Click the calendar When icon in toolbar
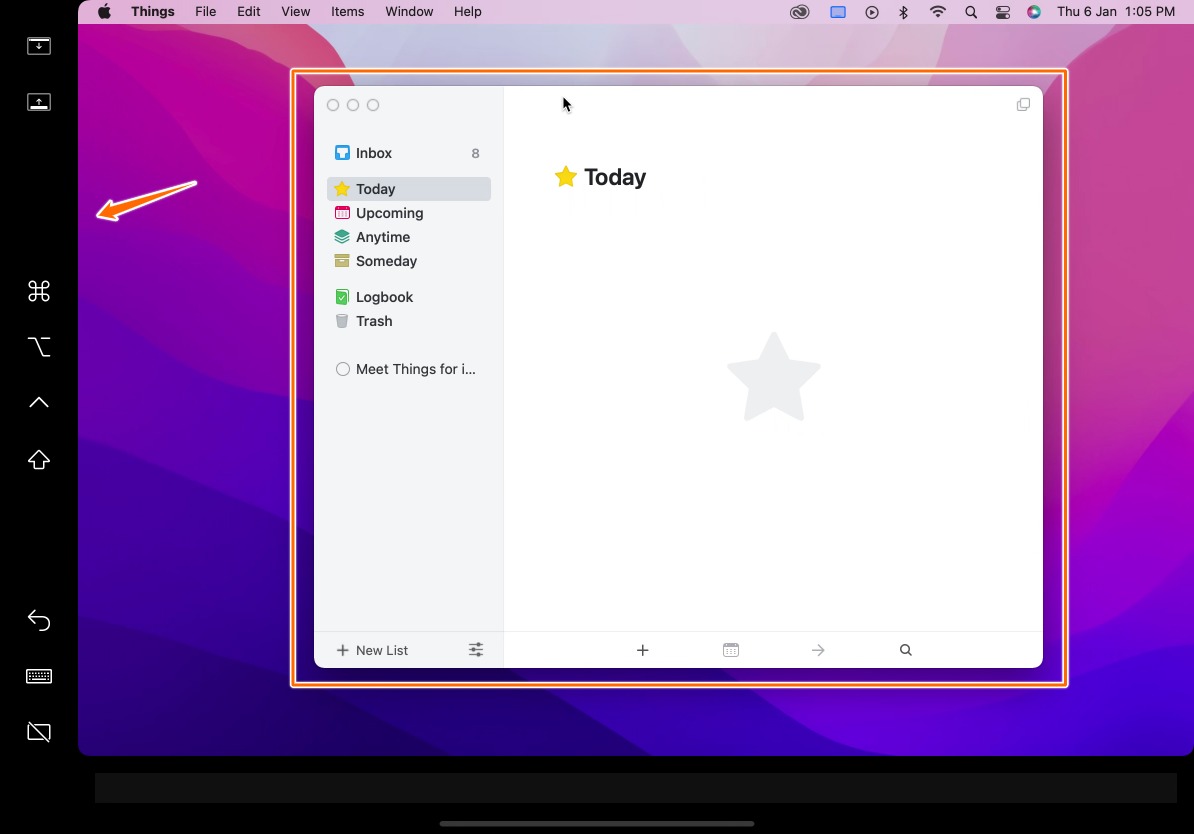This screenshot has width=1194, height=834. click(731, 650)
